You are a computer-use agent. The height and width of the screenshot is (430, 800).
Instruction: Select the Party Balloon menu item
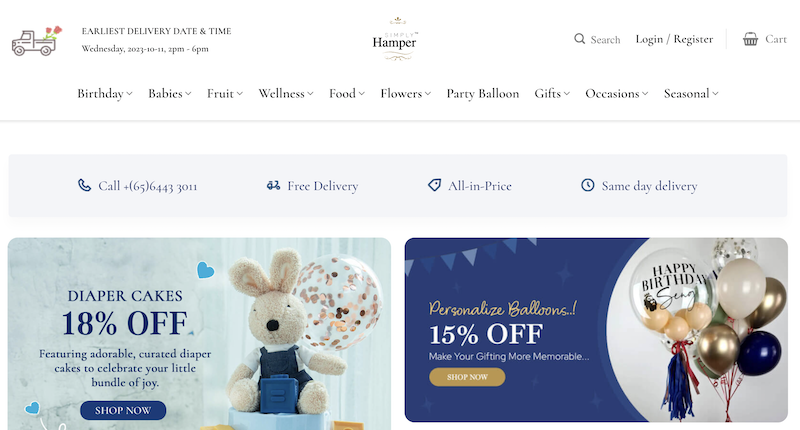(483, 94)
